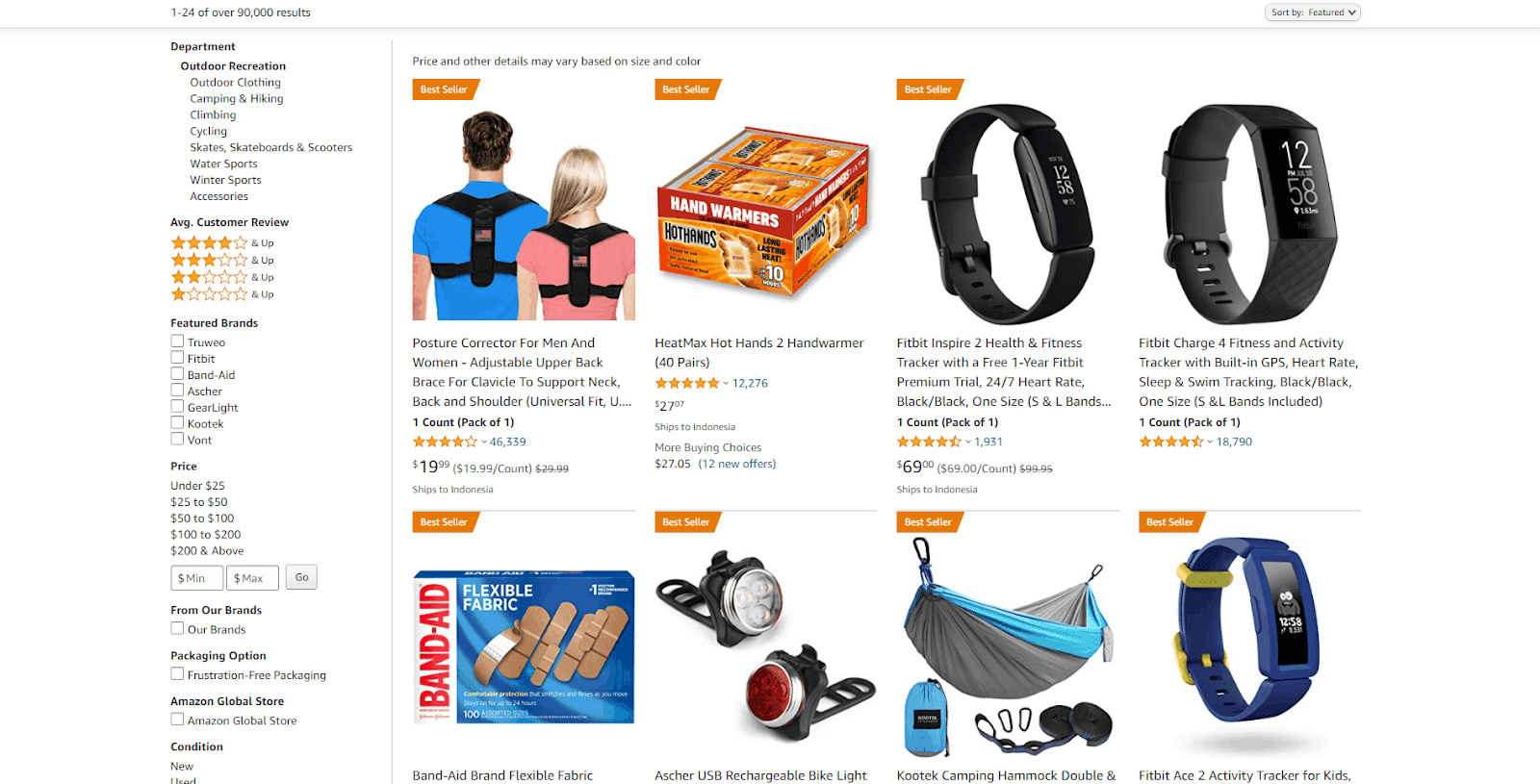1540x784 pixels.
Task: Click the Min price input field
Action: pos(197,578)
